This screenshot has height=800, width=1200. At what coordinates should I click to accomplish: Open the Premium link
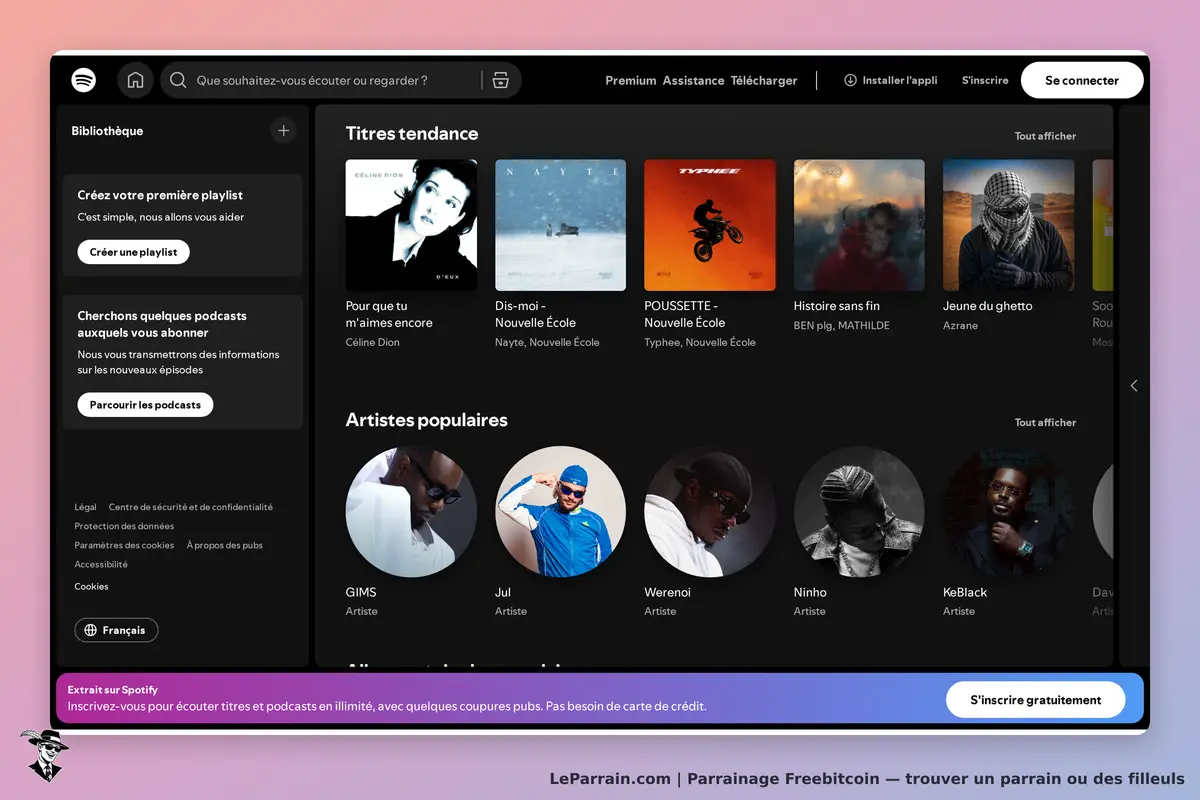(x=631, y=80)
